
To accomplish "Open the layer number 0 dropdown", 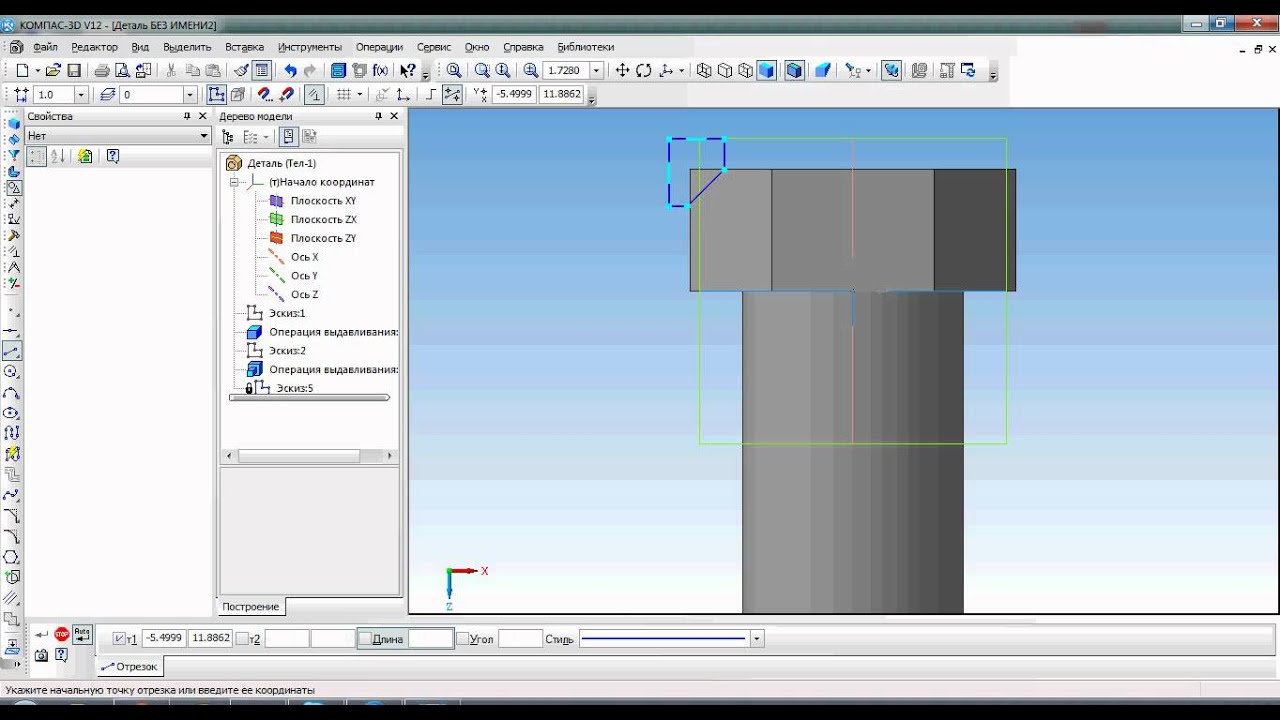I will 189,94.
